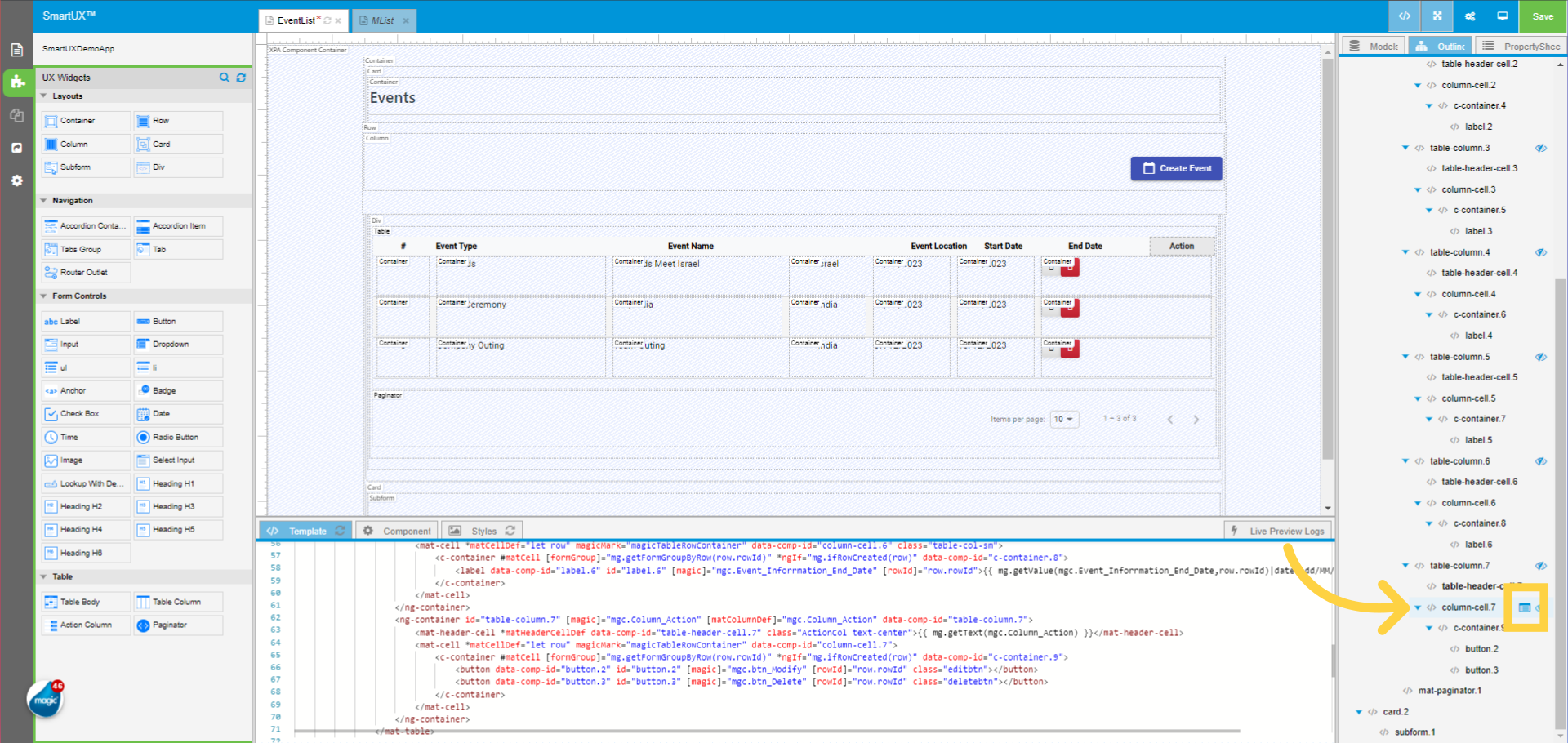Select the puzzle-piece UX Widgets sidebar icon
The width and height of the screenshot is (1568, 743).
tap(17, 82)
